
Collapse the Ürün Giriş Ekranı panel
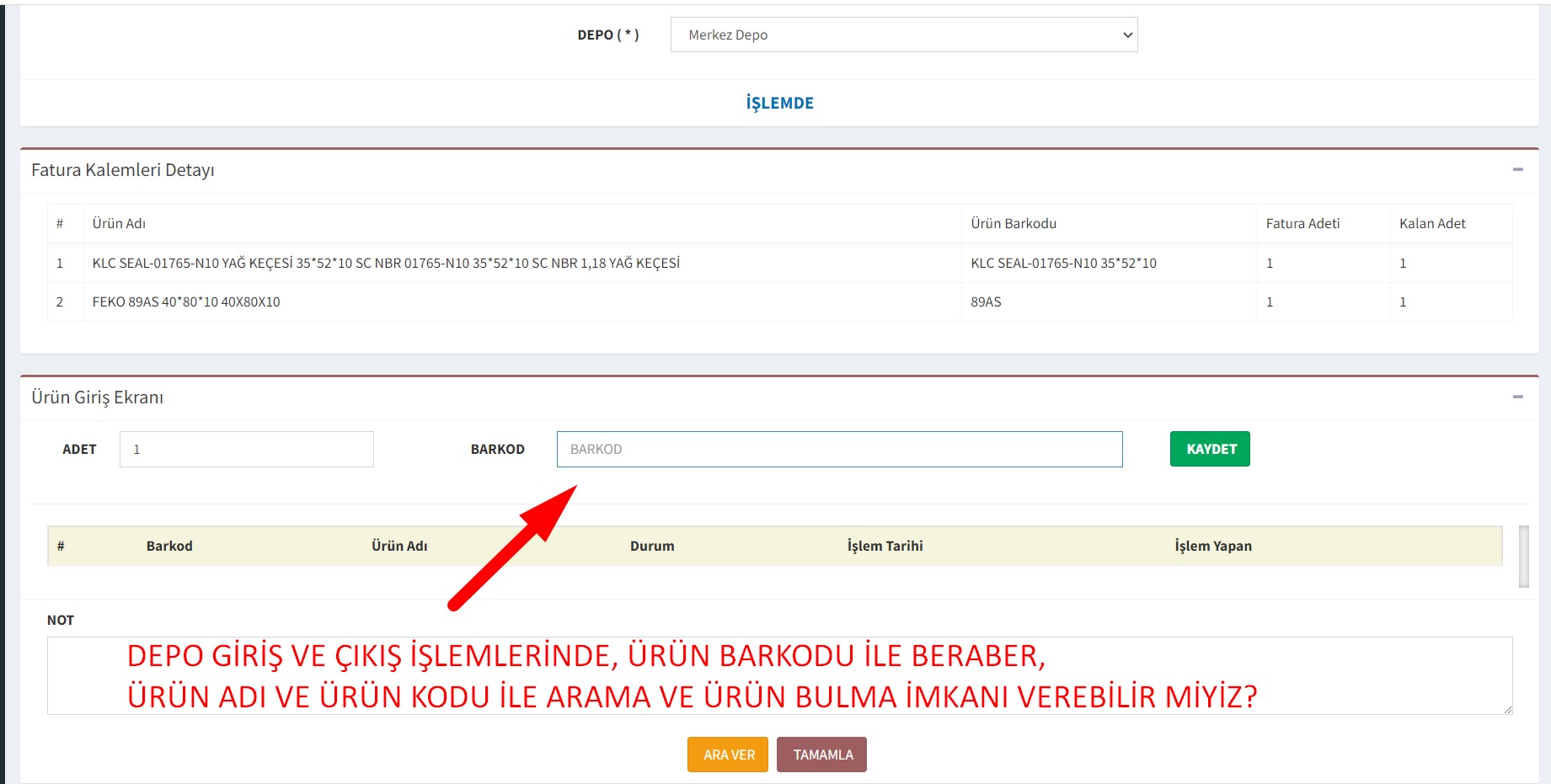(1517, 397)
